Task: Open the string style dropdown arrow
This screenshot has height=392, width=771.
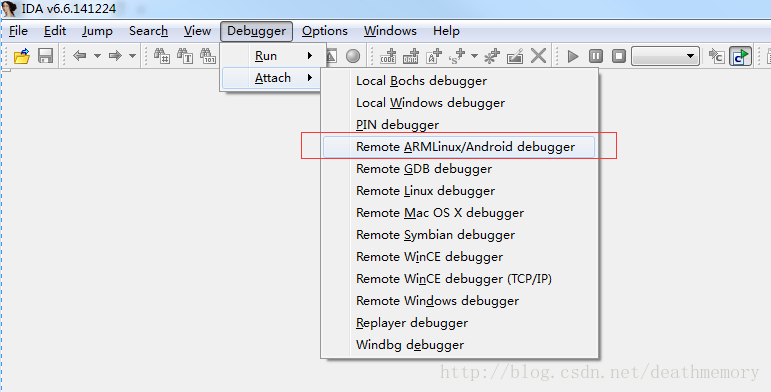Action: pyautogui.click(x=474, y=56)
